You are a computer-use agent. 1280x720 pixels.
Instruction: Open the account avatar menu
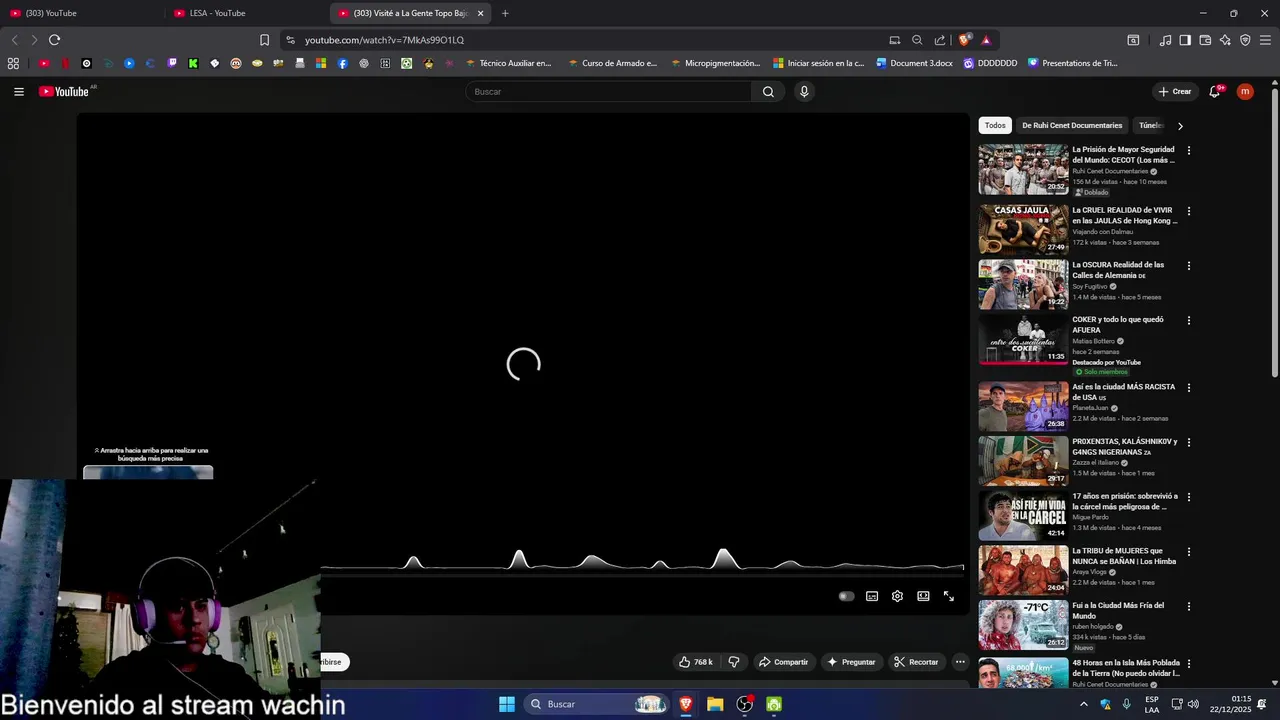click(1245, 91)
